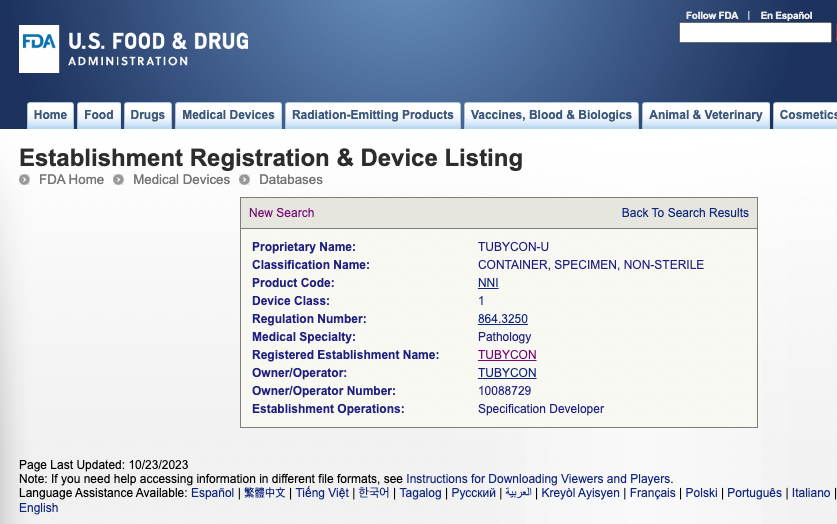Click breadcrumb arrow icon before FDA Home
The width and height of the screenshot is (837, 524).
(25, 180)
